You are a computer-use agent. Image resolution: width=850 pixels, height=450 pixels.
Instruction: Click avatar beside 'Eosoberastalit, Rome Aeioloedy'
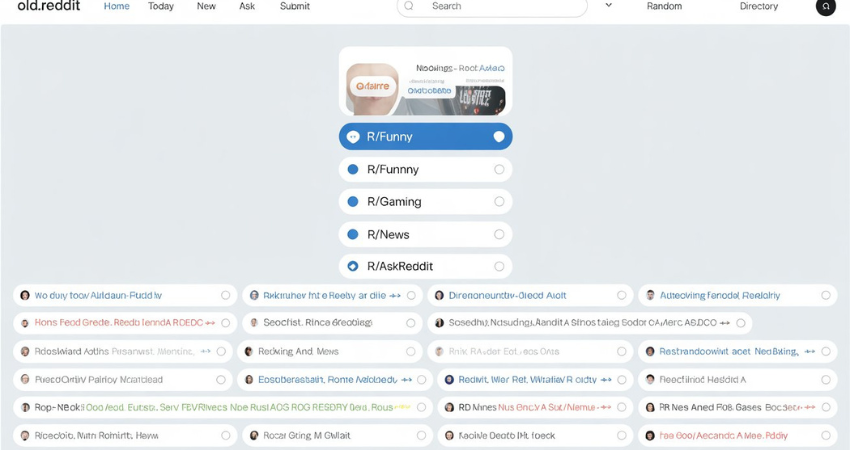click(249, 380)
